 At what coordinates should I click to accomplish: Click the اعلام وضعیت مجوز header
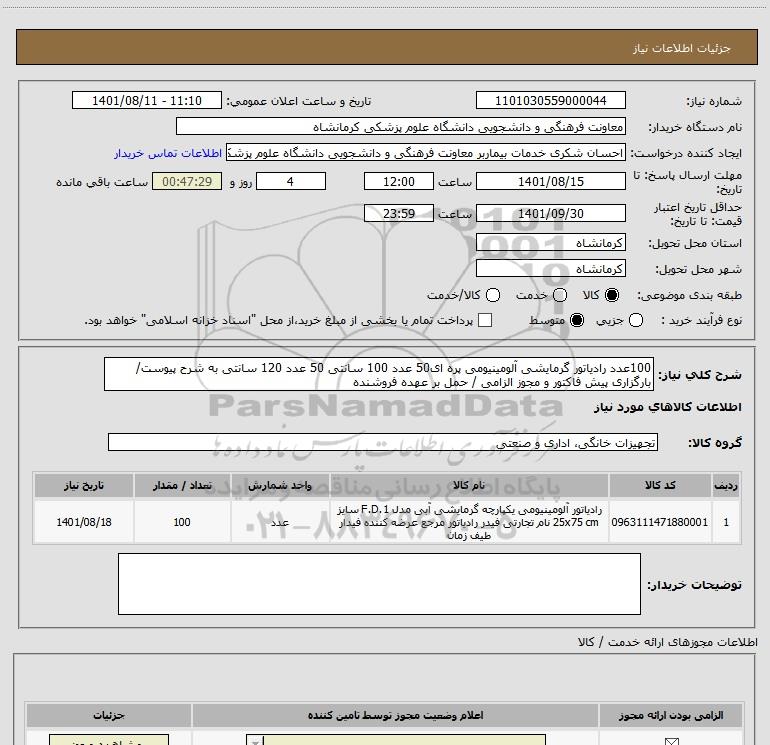point(395,716)
